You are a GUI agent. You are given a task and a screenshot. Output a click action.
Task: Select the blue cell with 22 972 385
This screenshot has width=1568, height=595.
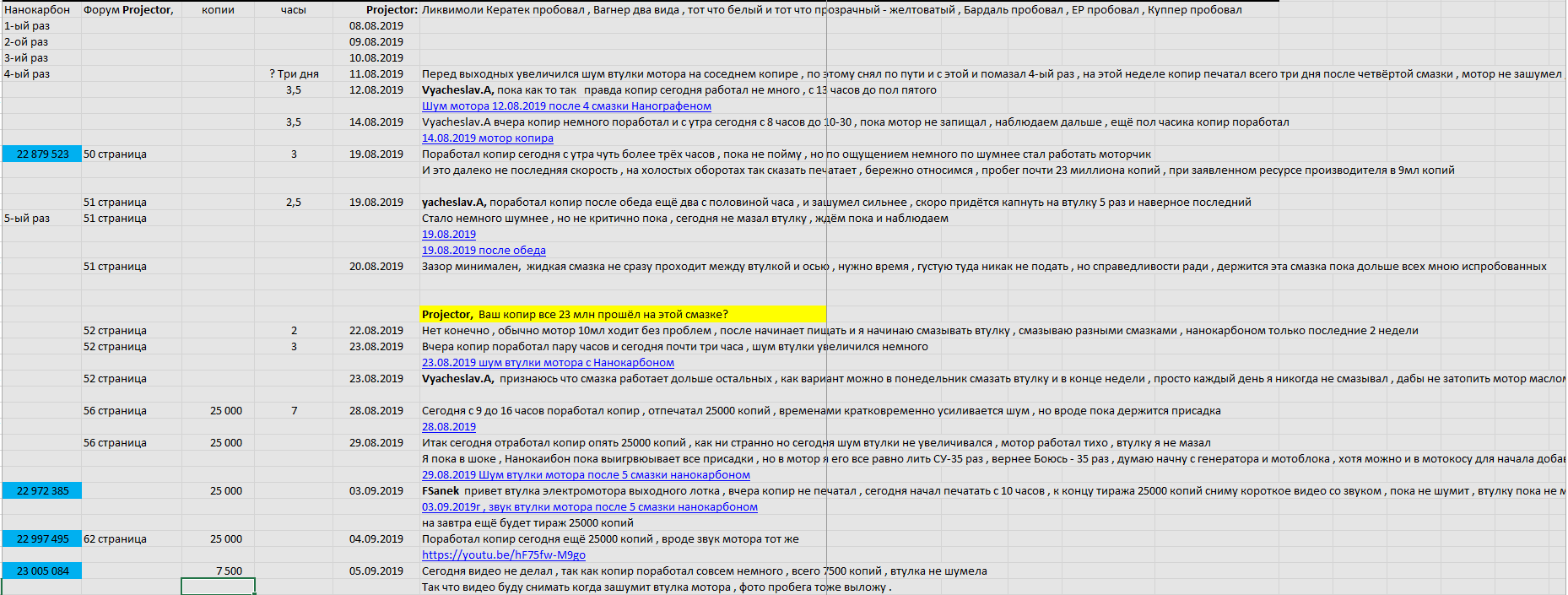[42, 491]
